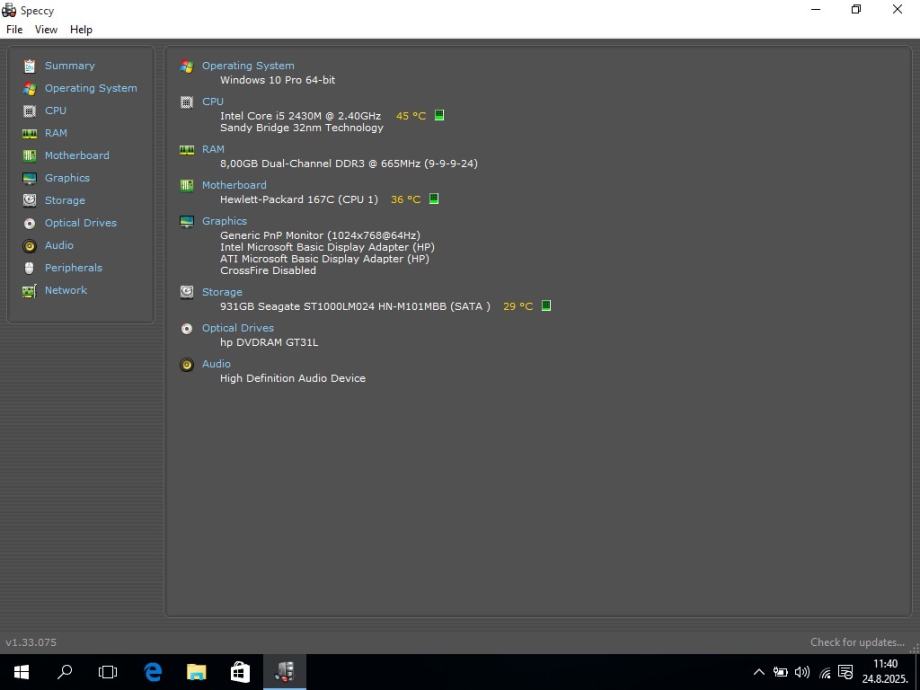920x690 pixels.
Task: Click the Network card icon in sidebar
Action: point(29,290)
